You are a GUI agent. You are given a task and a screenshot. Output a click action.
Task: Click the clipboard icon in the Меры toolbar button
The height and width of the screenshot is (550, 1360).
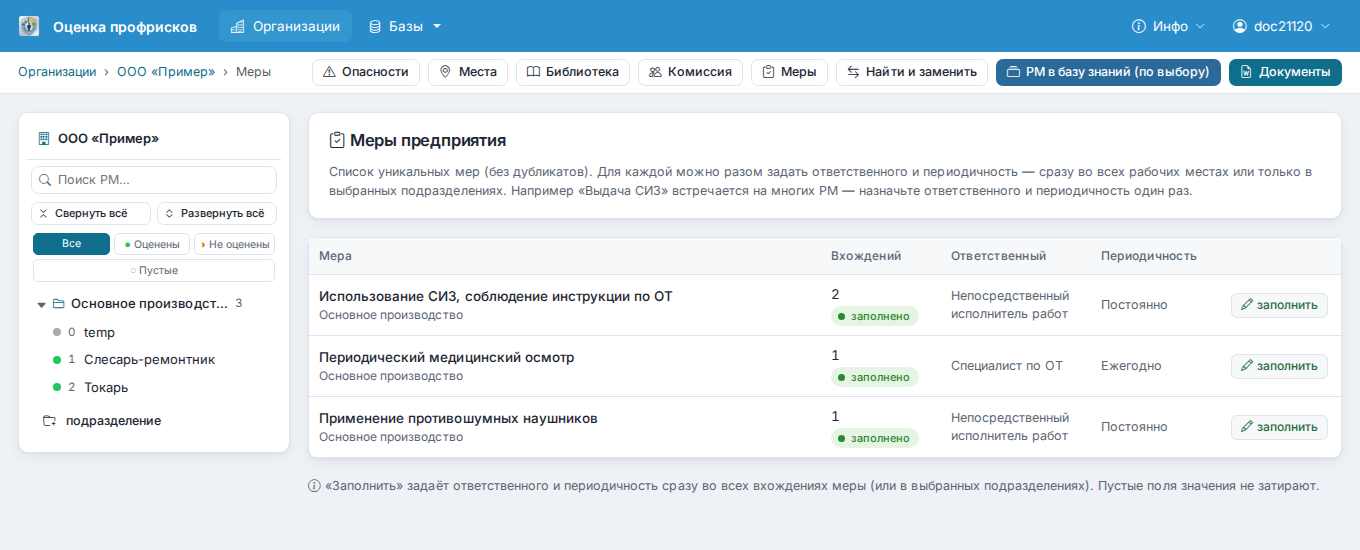tap(768, 72)
